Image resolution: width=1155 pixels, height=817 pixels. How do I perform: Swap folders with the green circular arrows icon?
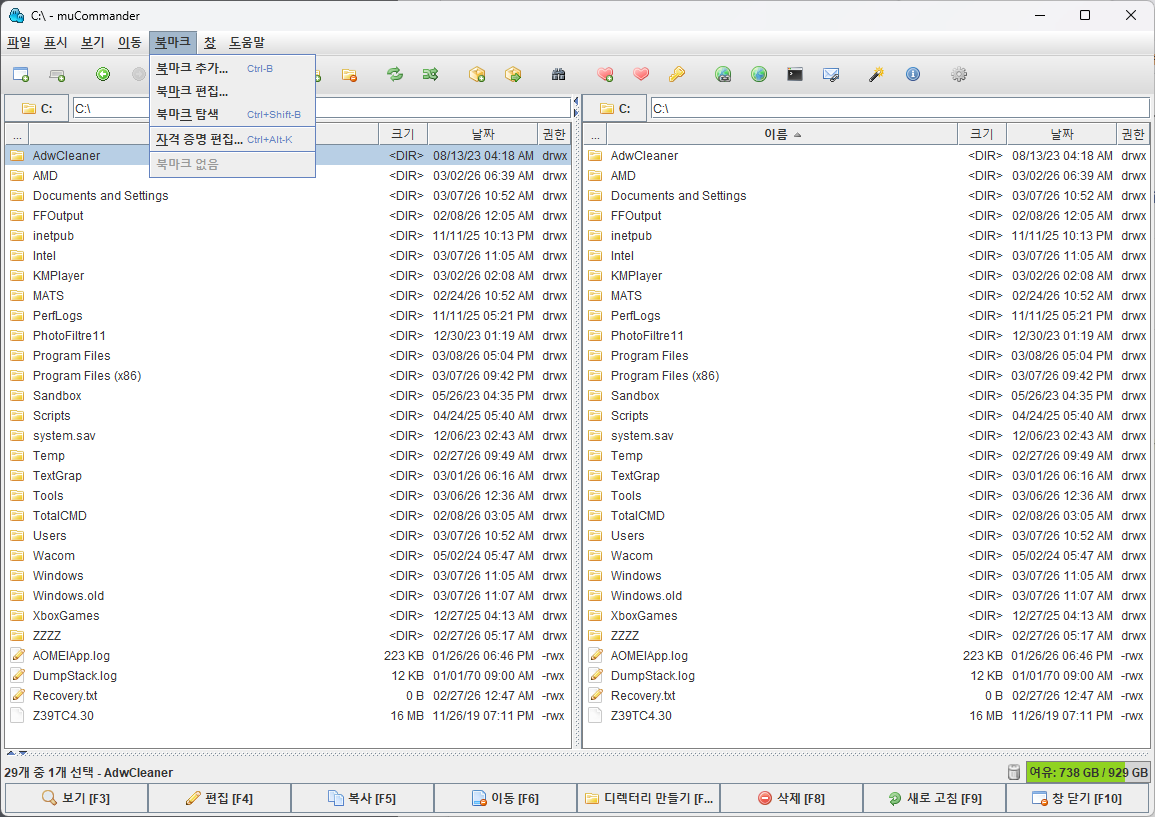(395, 74)
